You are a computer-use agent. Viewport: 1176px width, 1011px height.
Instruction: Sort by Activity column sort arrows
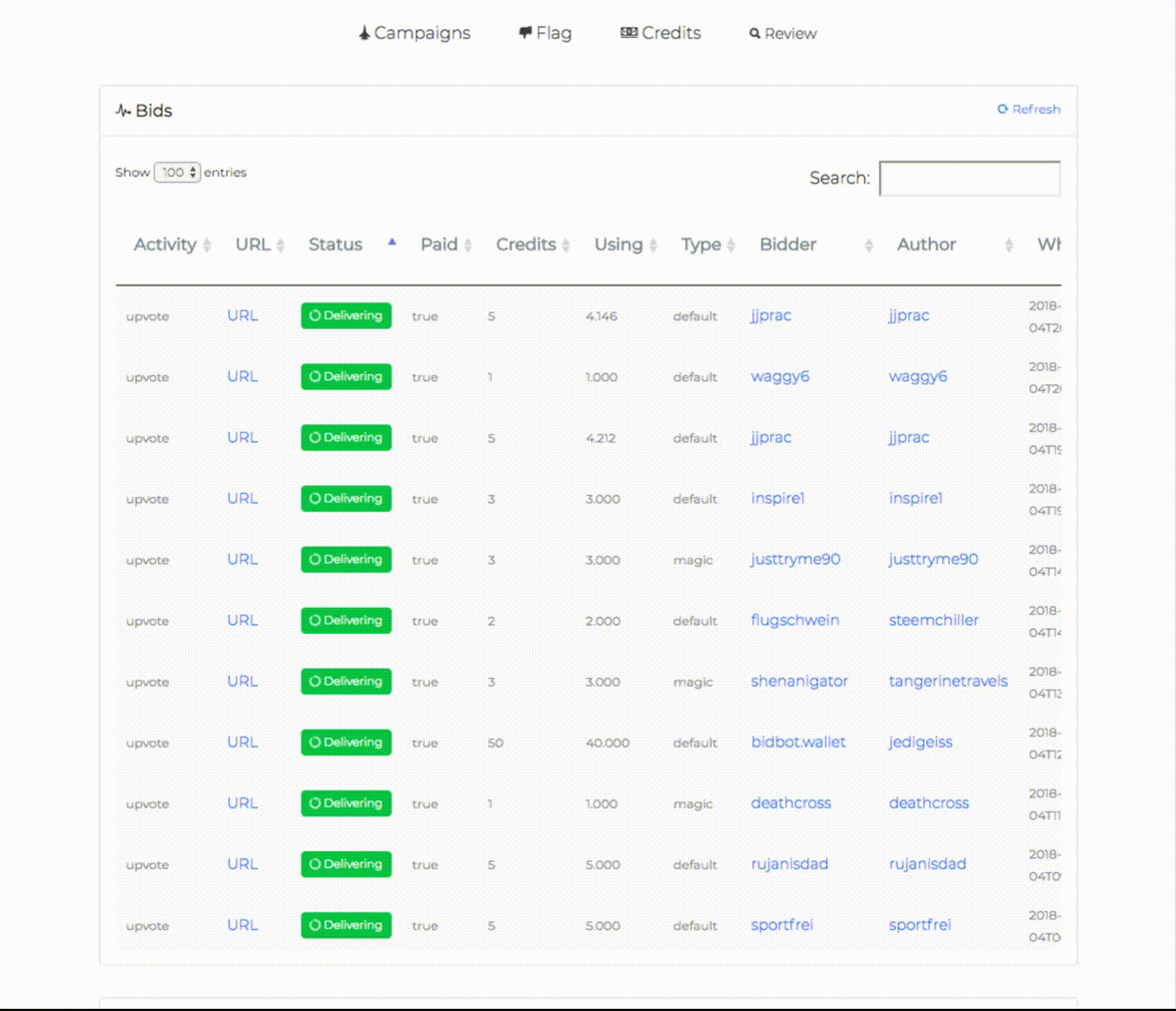pos(207,245)
